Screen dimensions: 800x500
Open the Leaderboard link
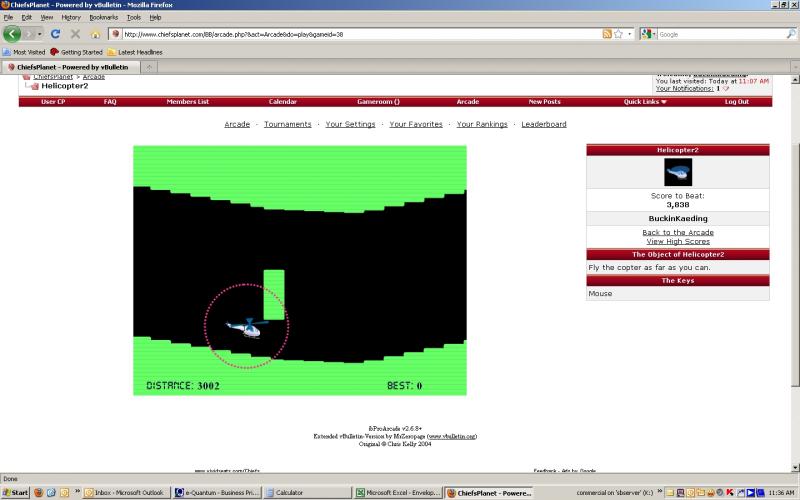(x=544, y=124)
